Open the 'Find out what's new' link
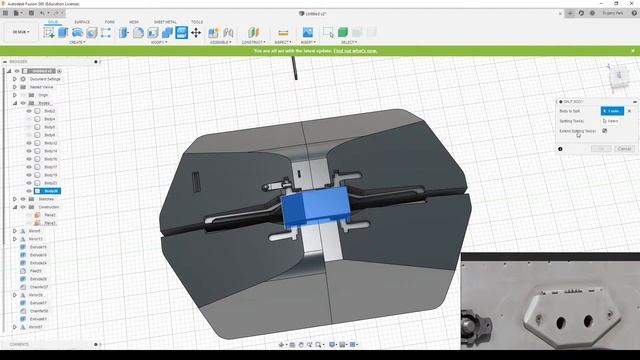Image resolution: width=640 pixels, height=360 pixels. pyautogui.click(x=355, y=51)
